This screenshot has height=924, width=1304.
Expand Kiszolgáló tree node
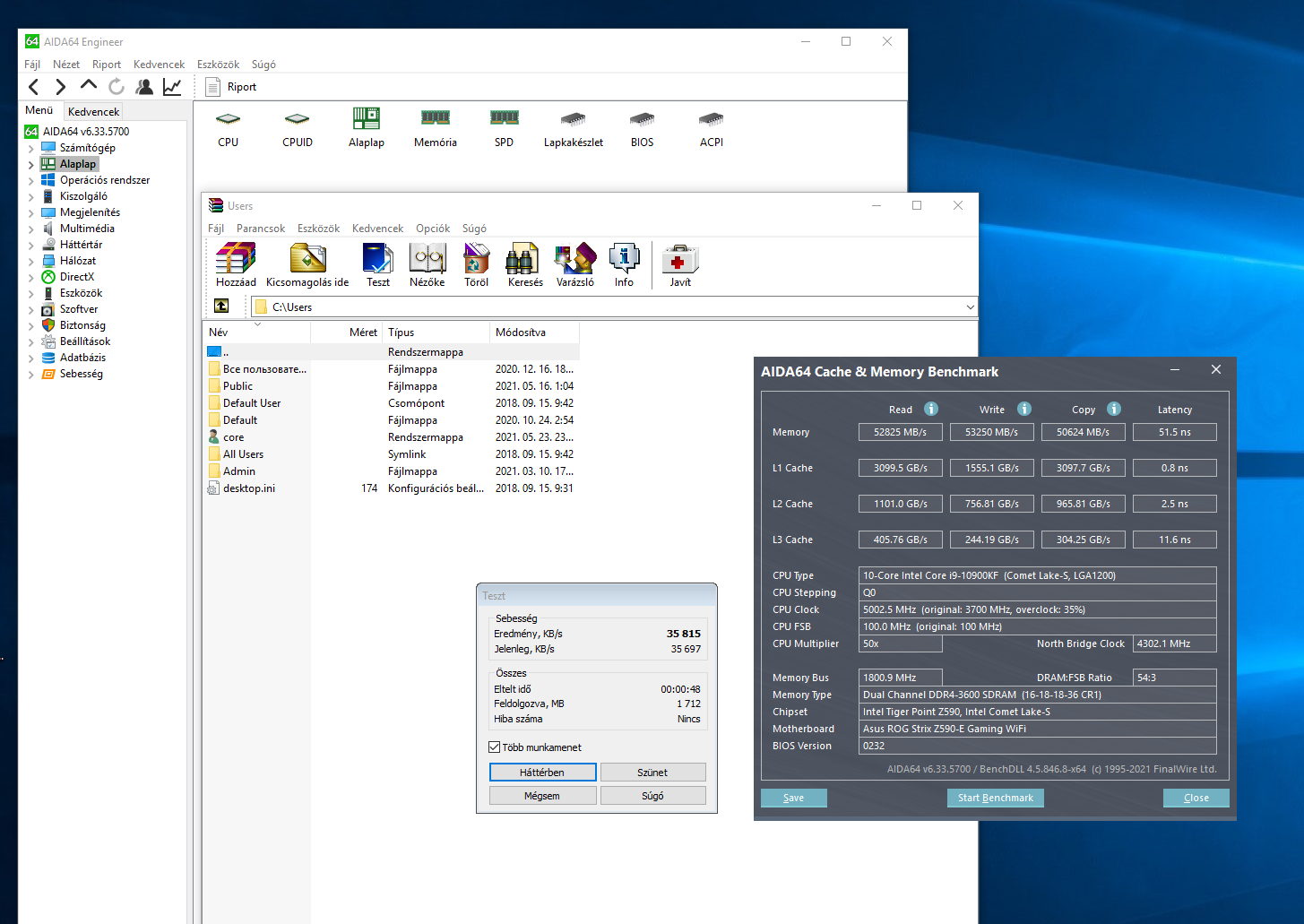(x=30, y=197)
